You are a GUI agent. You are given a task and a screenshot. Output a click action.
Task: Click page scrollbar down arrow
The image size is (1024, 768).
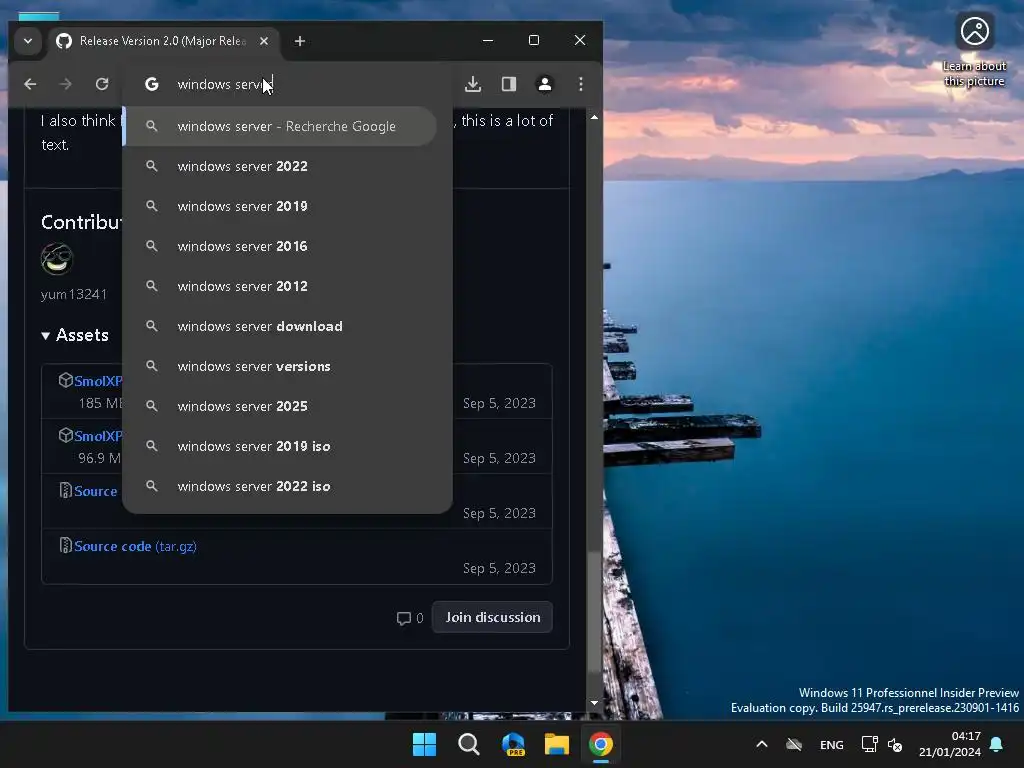[x=594, y=703]
